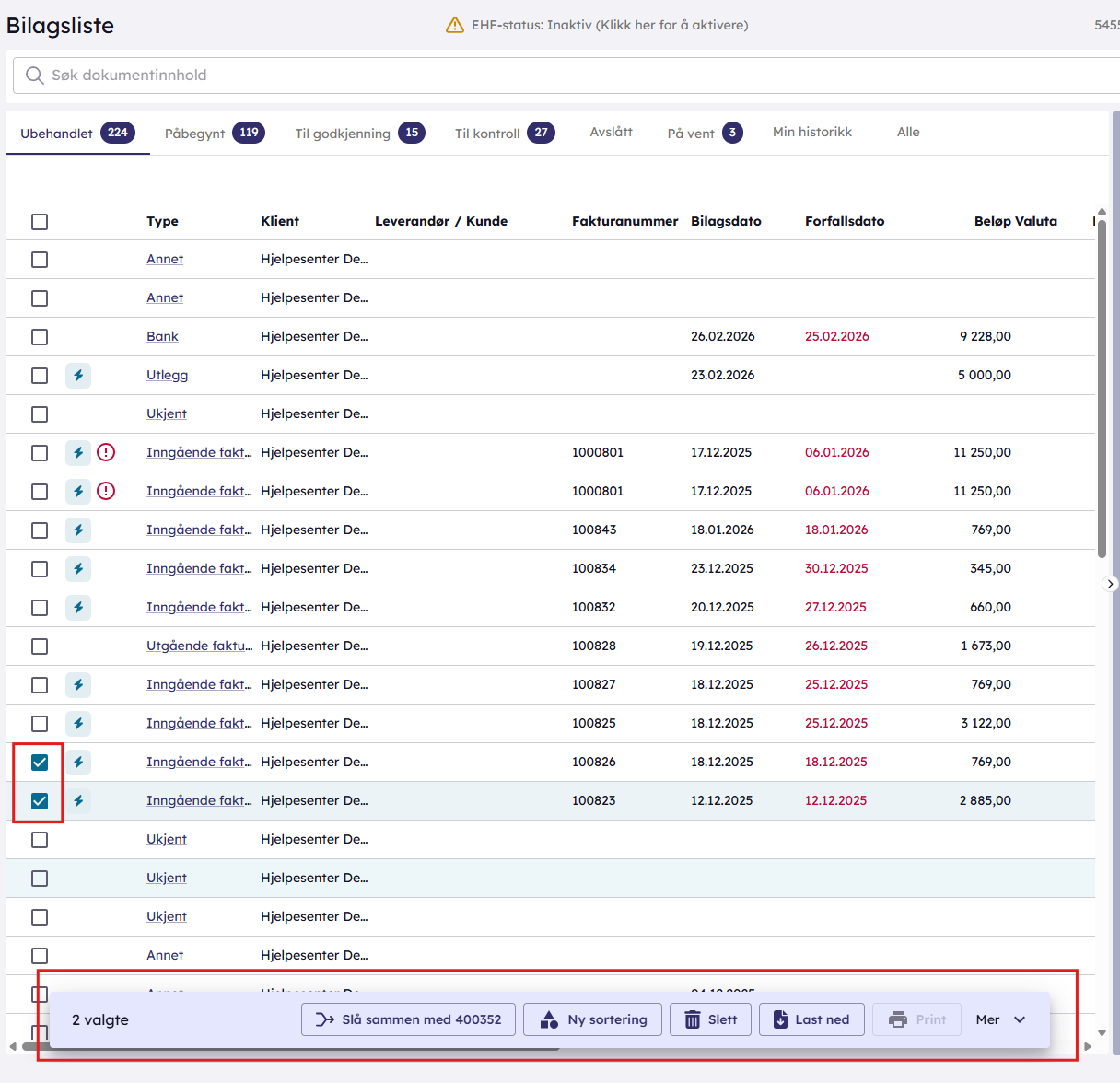The width and height of the screenshot is (1120, 1083).
Task: Click the shapes icon on Ny sortering
Action: (549, 1019)
